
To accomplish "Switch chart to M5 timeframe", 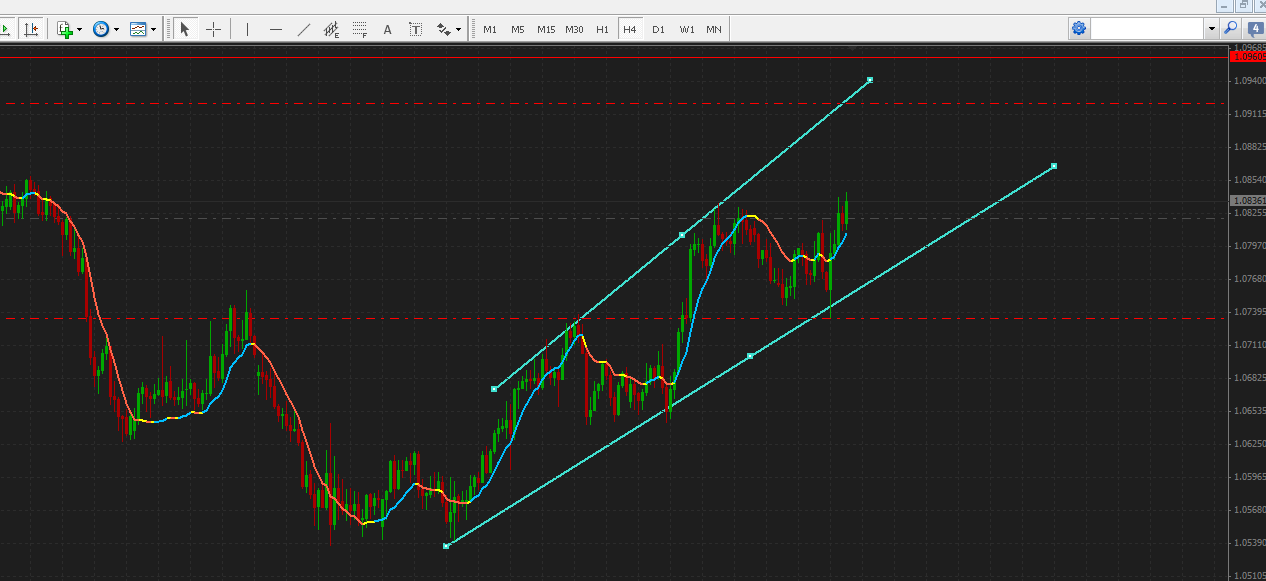I will click(518, 29).
